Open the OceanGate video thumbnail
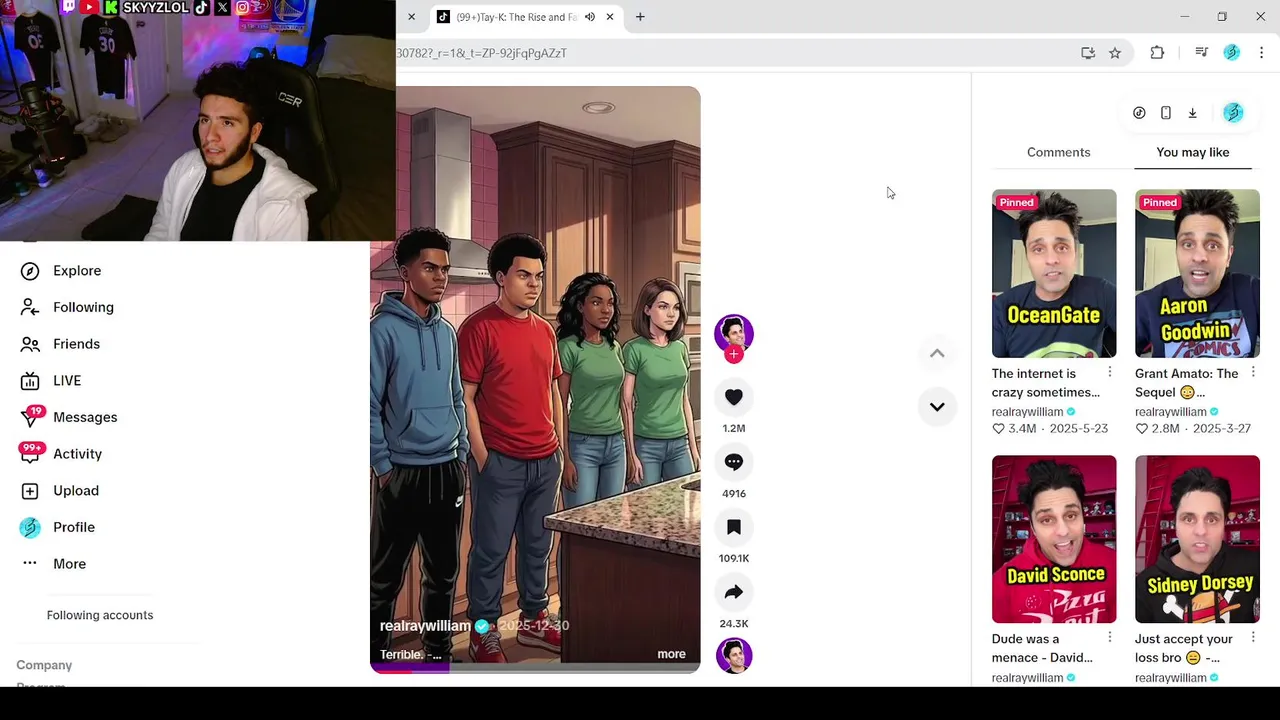This screenshot has height=720, width=1280. point(1054,273)
